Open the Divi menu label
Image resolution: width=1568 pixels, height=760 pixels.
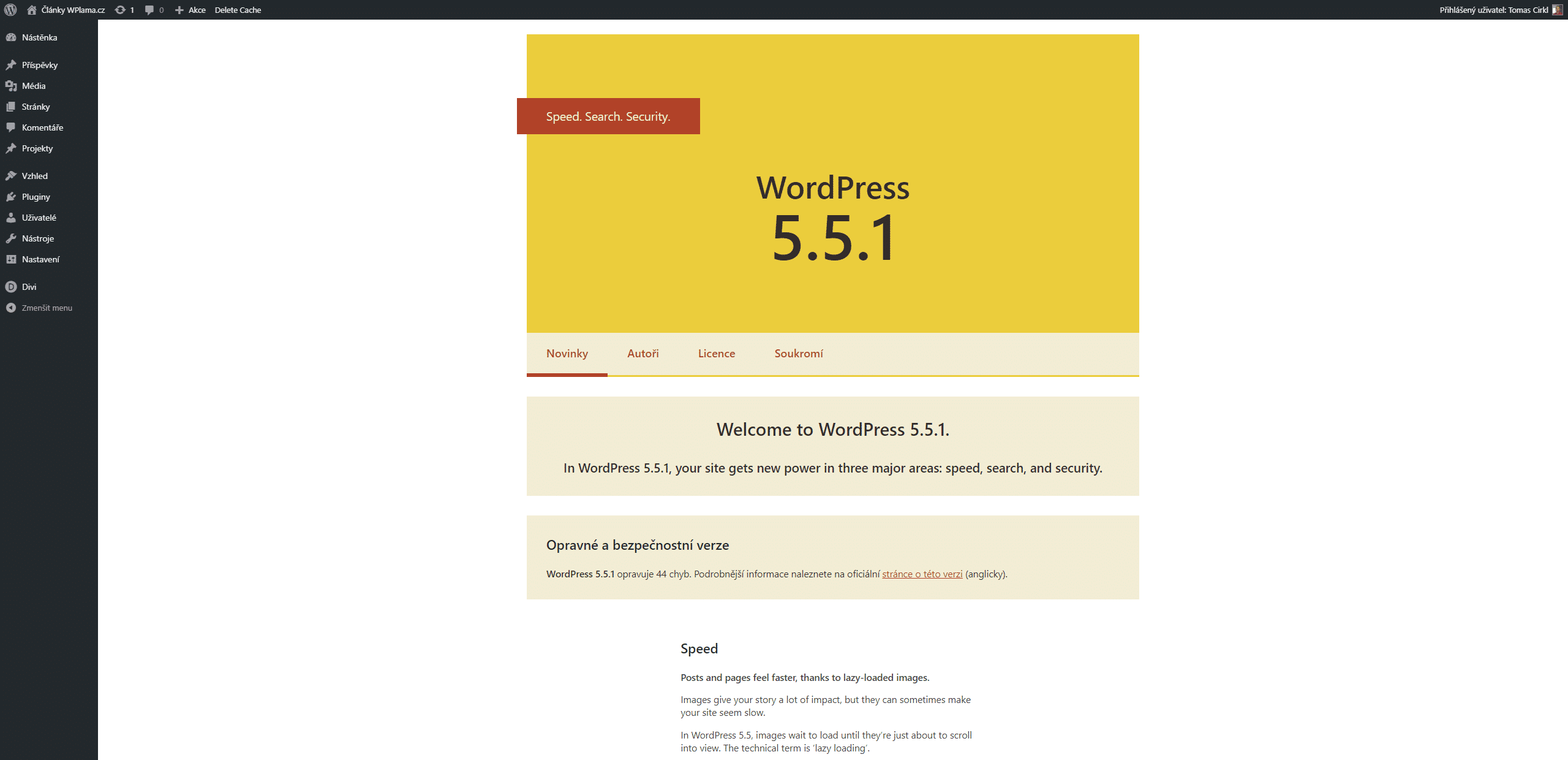29,287
